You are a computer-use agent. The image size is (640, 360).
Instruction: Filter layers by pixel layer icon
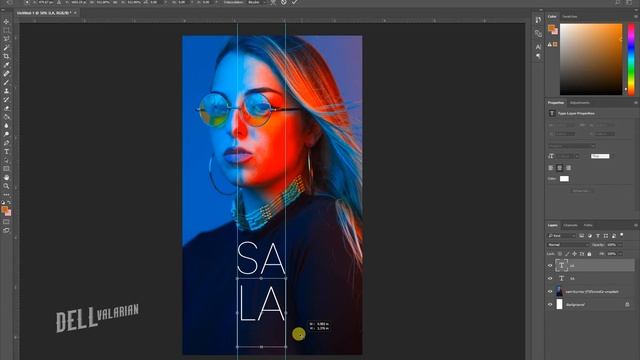[582, 236]
